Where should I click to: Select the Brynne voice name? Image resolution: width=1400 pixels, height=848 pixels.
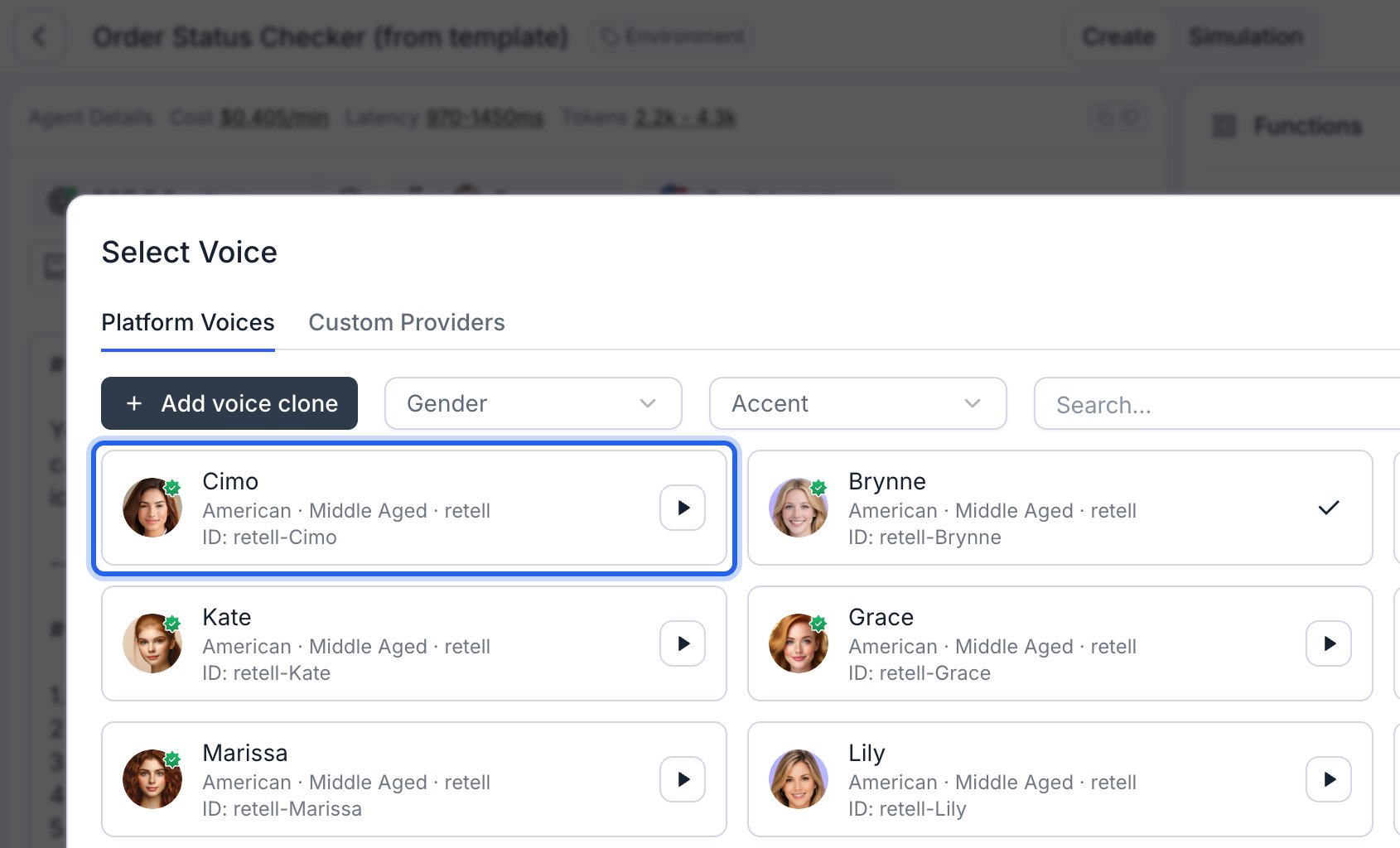click(x=887, y=481)
